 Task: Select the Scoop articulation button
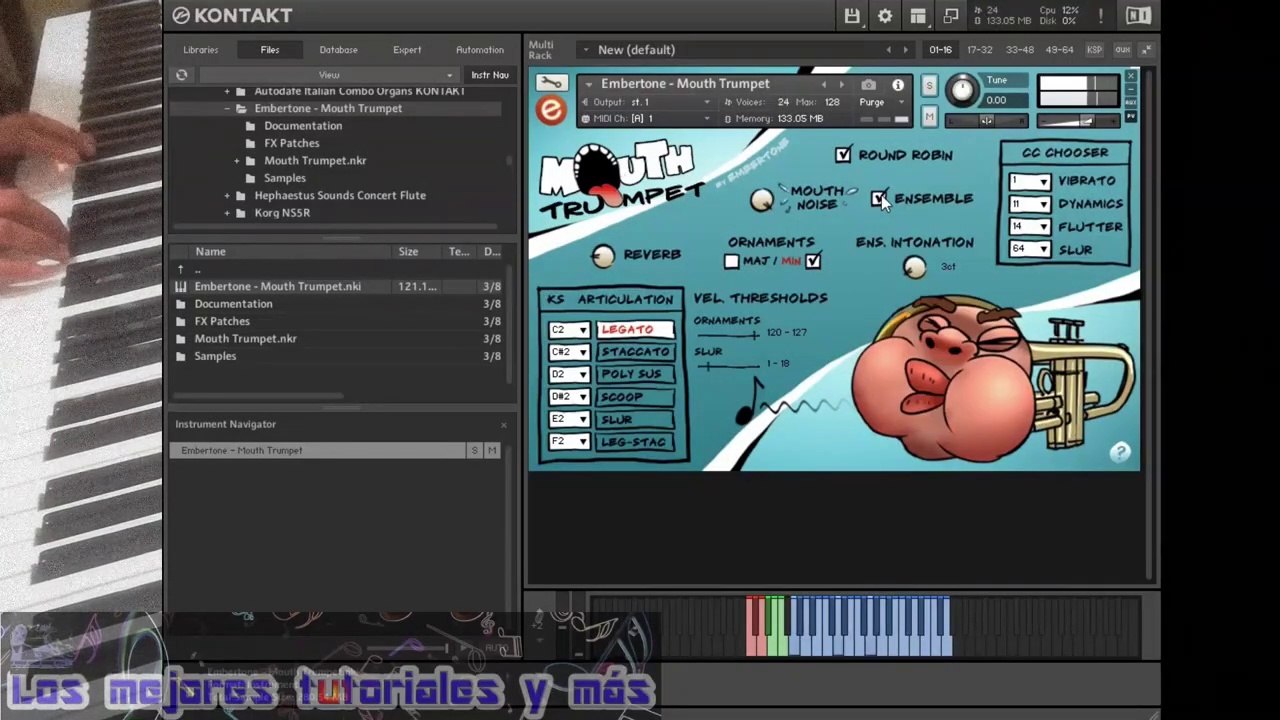[635, 397]
